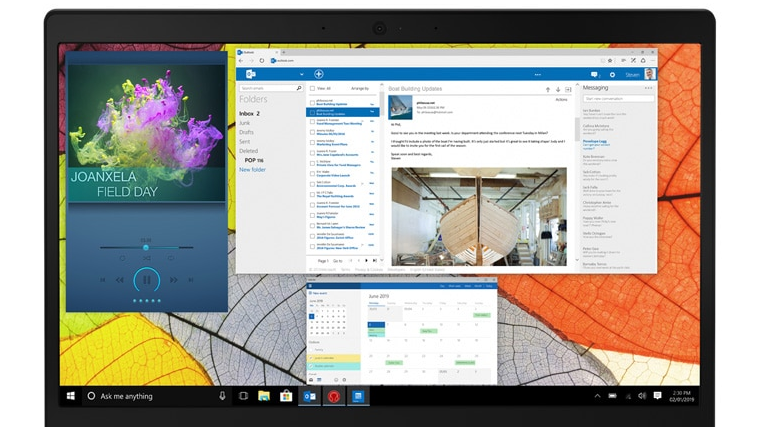This screenshot has height=432, width=768.
Task: Add the page to favorites with the star icon
Action: pos(610,61)
